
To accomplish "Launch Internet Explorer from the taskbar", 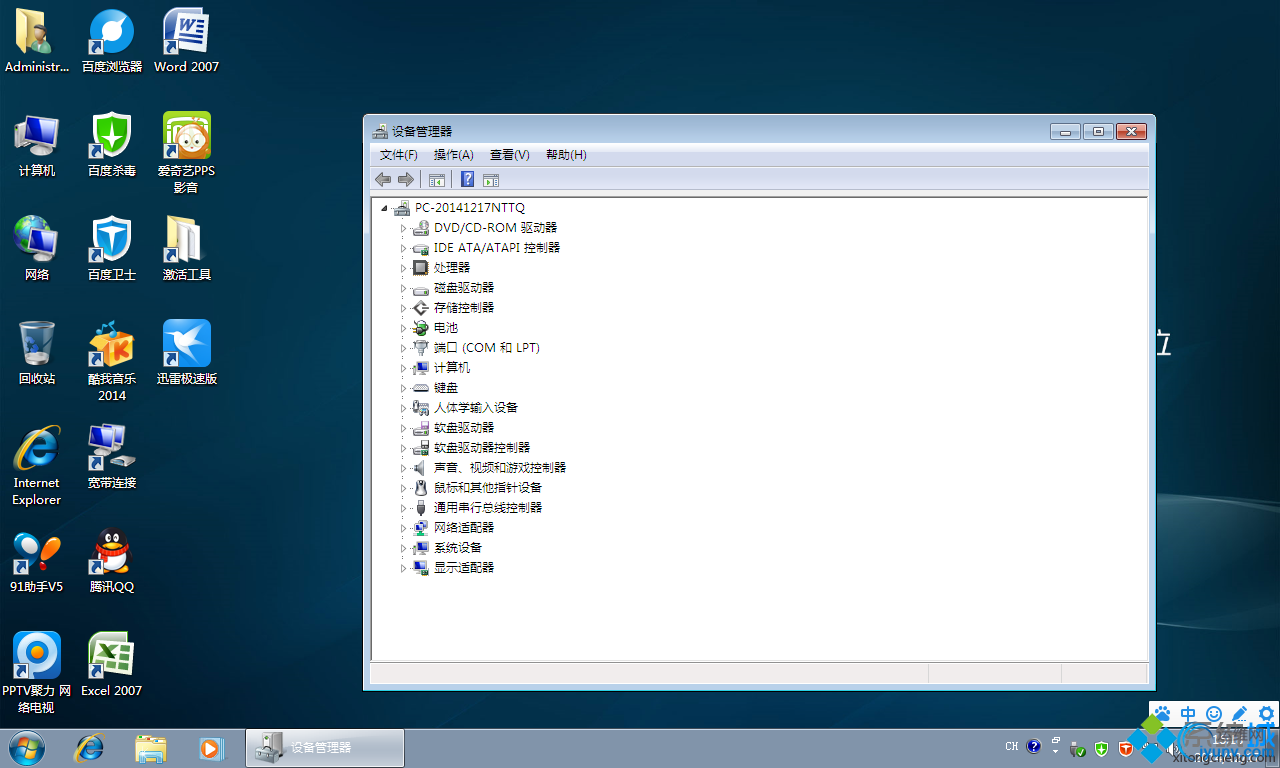I will coord(90,747).
